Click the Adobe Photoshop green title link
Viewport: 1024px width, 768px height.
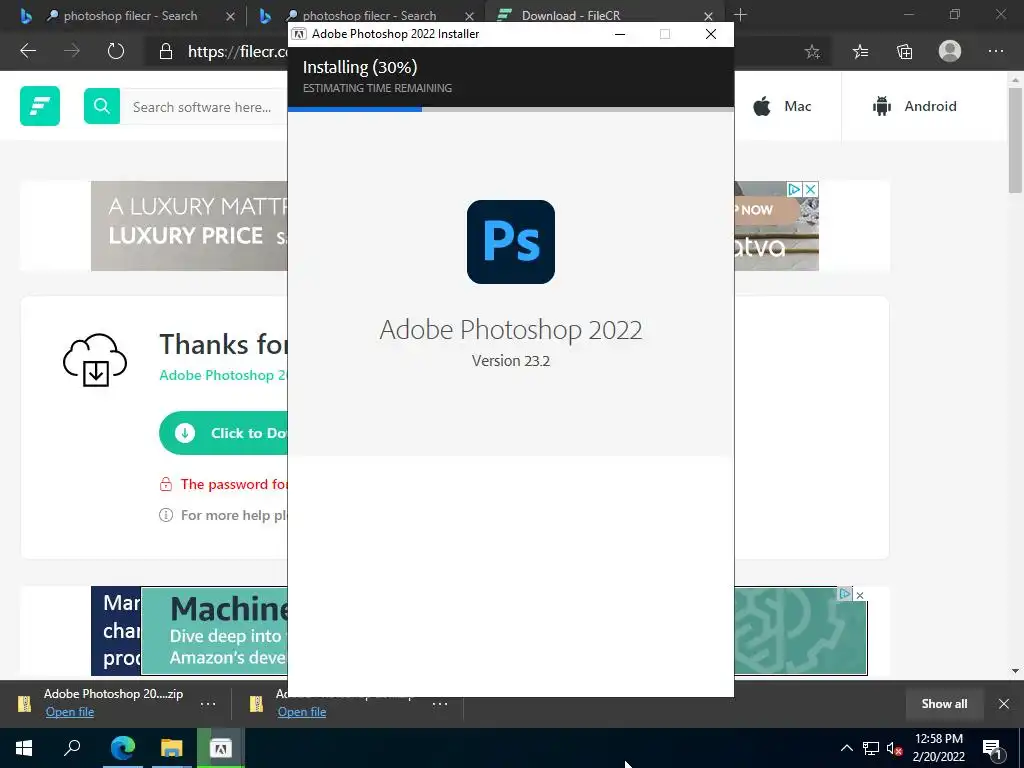point(223,375)
